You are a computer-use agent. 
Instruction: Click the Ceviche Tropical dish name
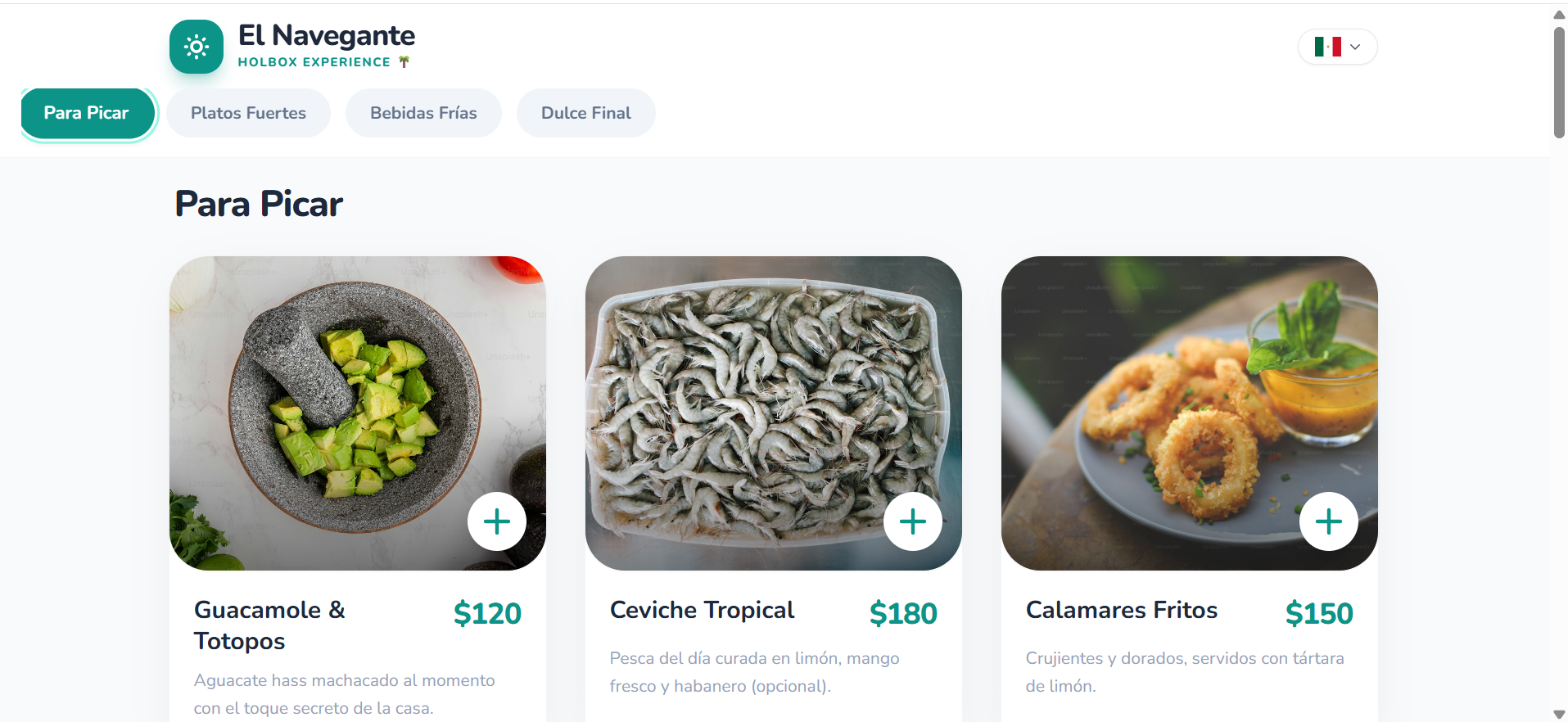click(702, 610)
